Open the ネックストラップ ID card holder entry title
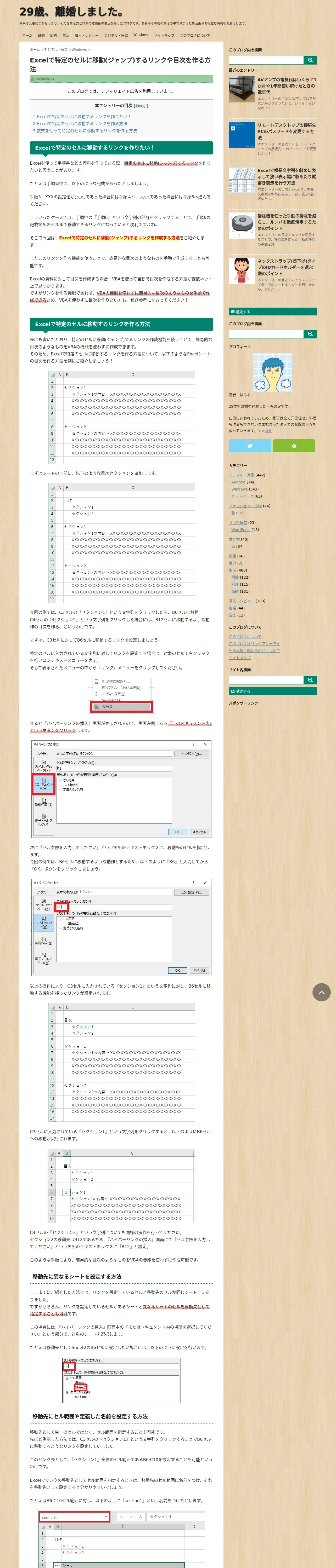 (287, 267)
